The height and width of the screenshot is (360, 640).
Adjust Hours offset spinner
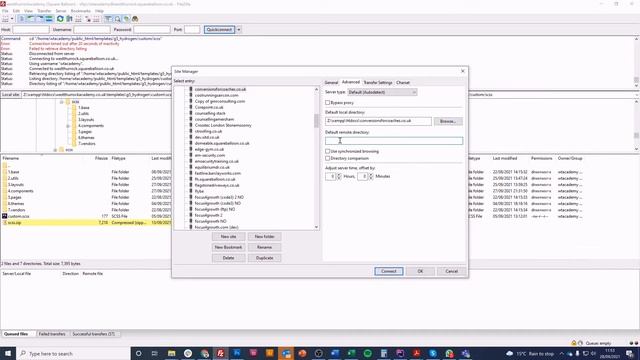pyautogui.click(x=339, y=176)
